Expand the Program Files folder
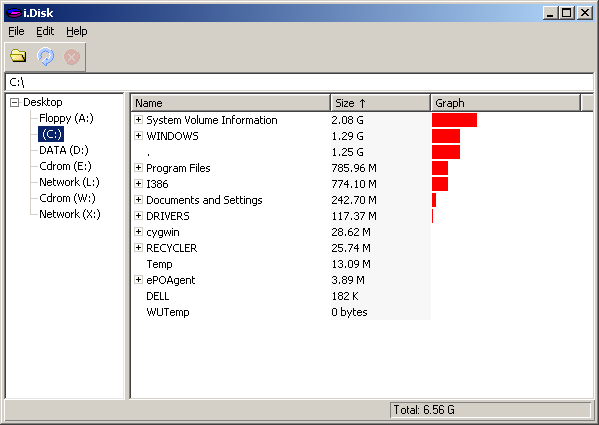Image resolution: width=599 pixels, height=425 pixels. coord(138,168)
